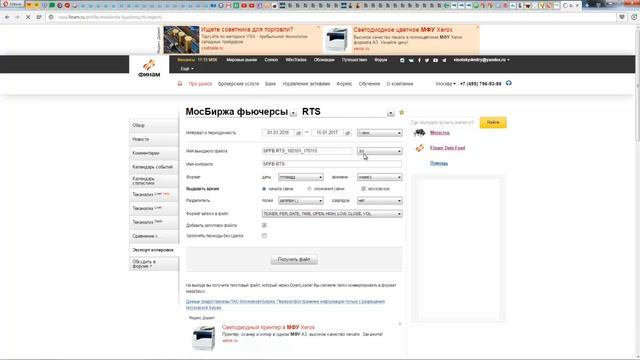Image resolution: width=640 pixels, height=360 pixels.
Task: Open the market dropdown next to МосБиржа фьючерсы
Action: [293, 113]
